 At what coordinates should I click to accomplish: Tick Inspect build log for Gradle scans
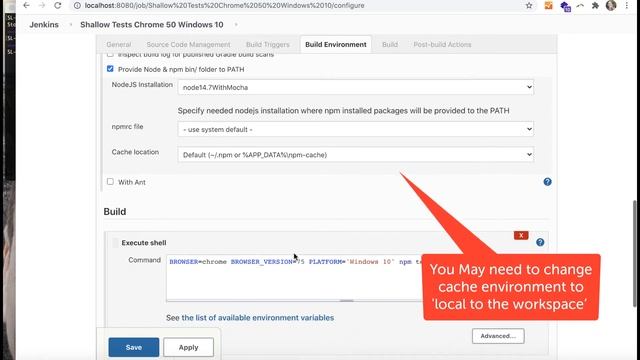tap(110, 54)
